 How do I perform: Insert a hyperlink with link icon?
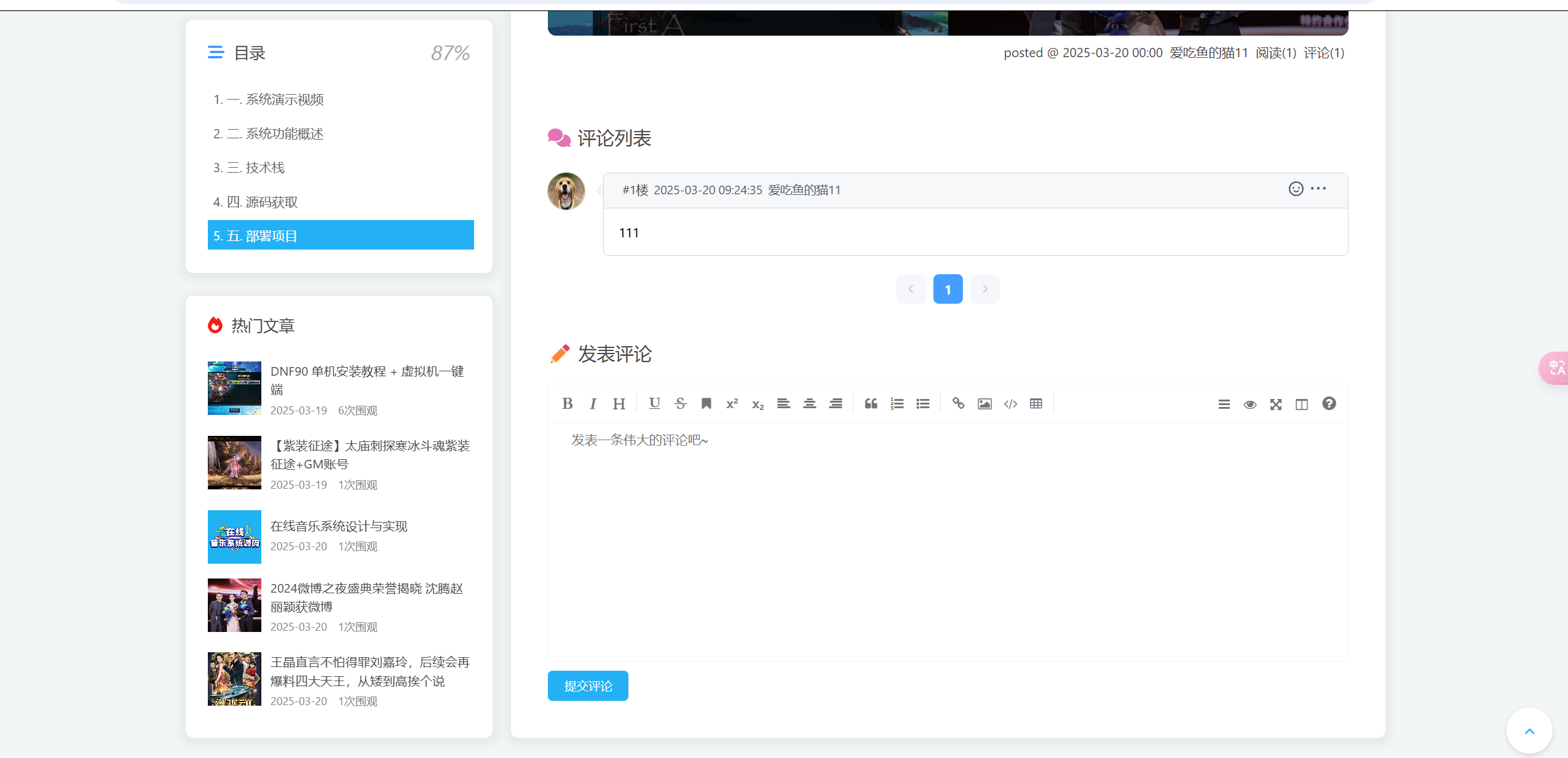958,404
